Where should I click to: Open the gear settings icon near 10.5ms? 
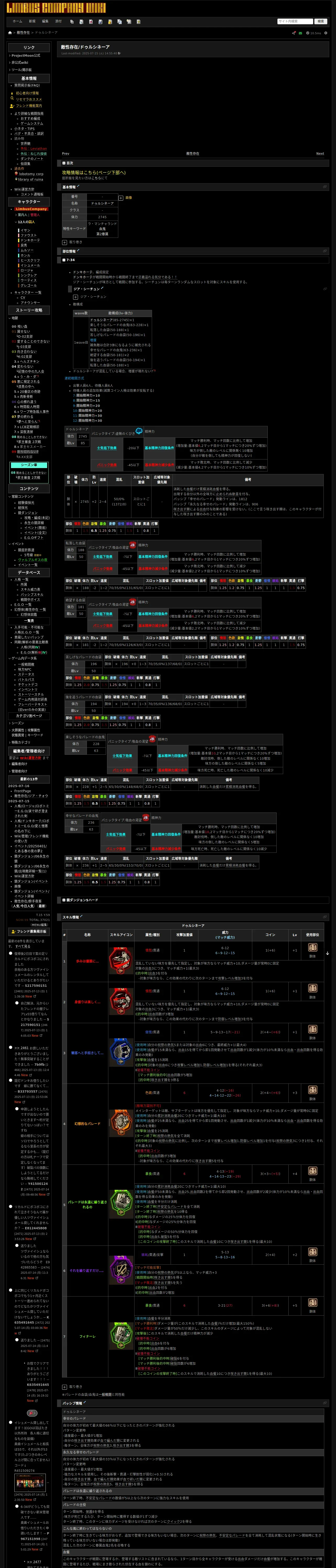click(326, 33)
